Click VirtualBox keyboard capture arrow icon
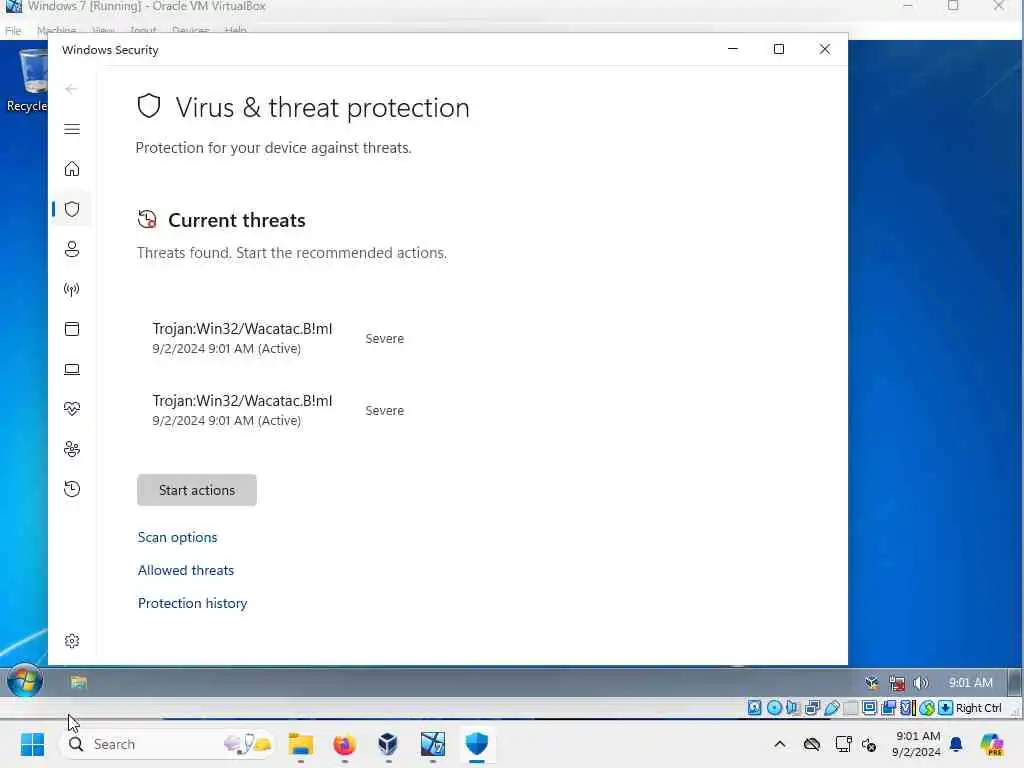The image size is (1024, 768). point(945,708)
